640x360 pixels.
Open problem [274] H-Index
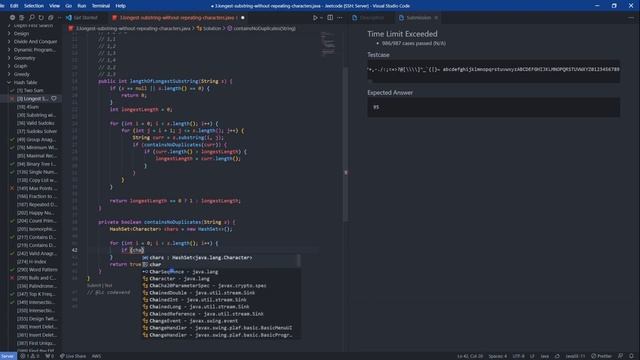coord(31,262)
